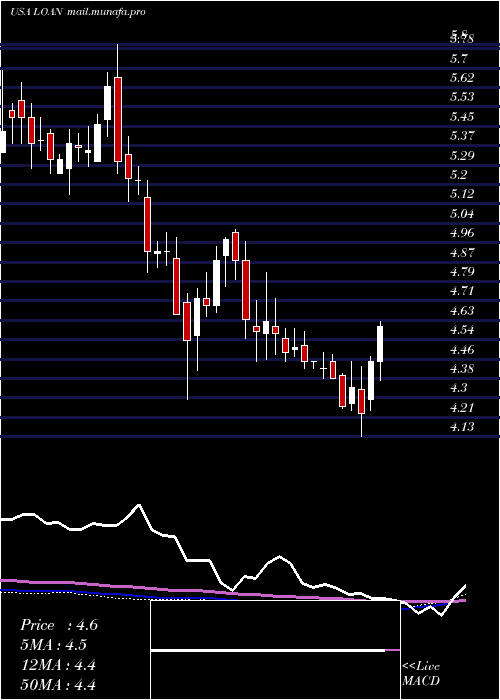Select the 4.87 price axis label

(x=462, y=253)
